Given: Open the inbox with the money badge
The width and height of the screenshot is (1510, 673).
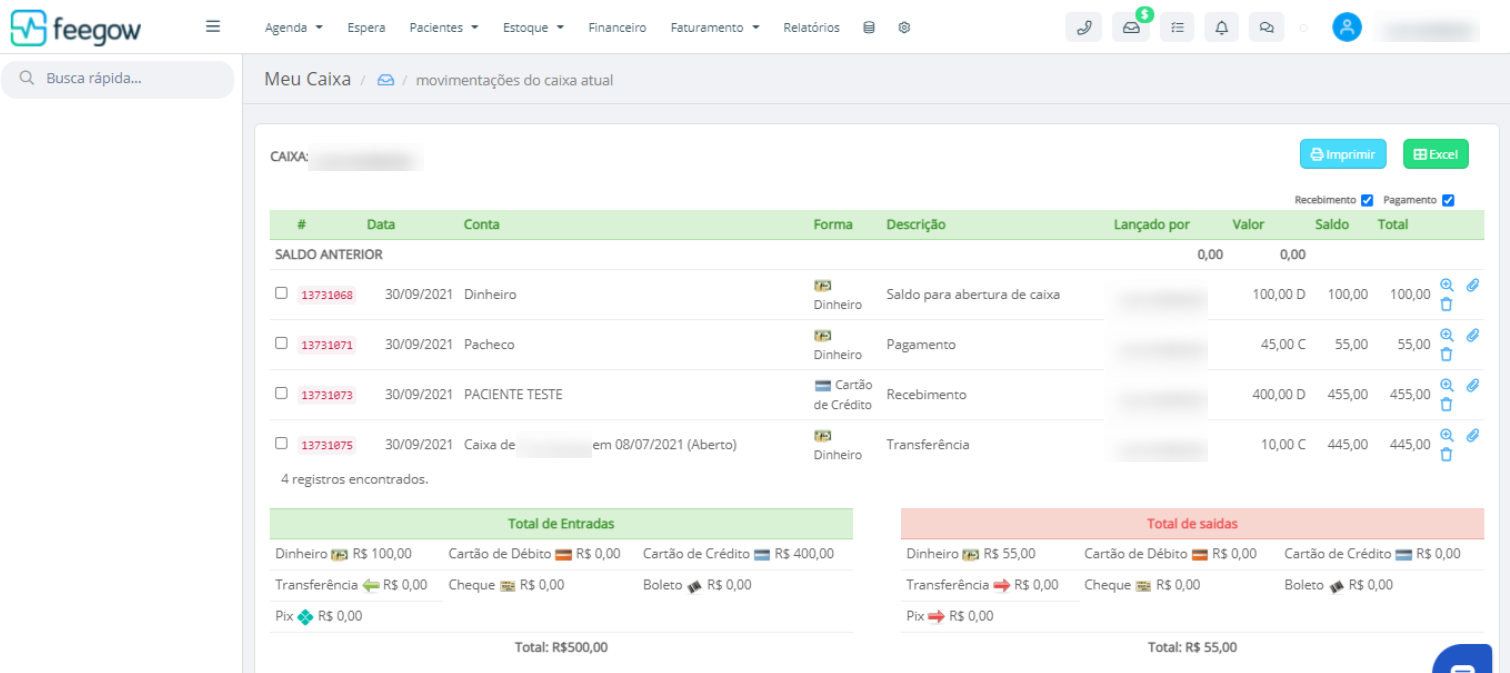Looking at the screenshot, I should pyautogui.click(x=1130, y=27).
